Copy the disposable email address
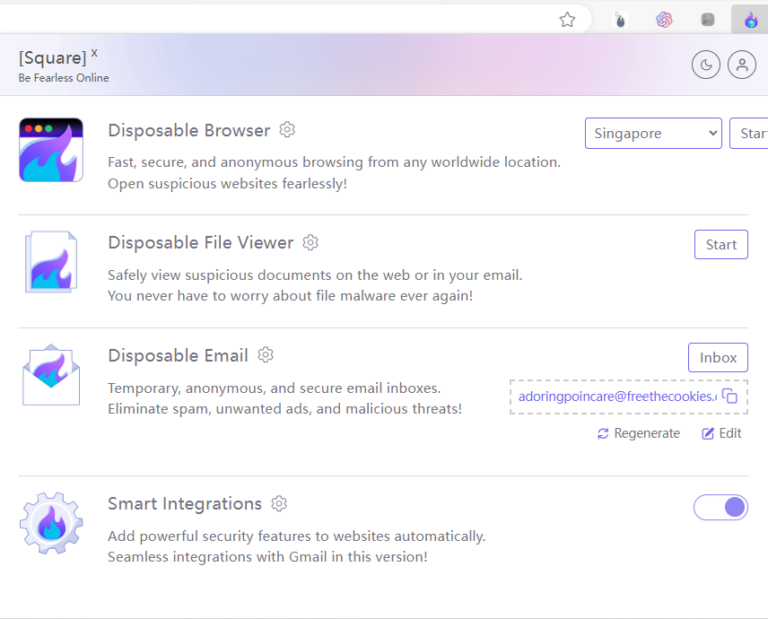The height and width of the screenshot is (619, 768). point(730,397)
